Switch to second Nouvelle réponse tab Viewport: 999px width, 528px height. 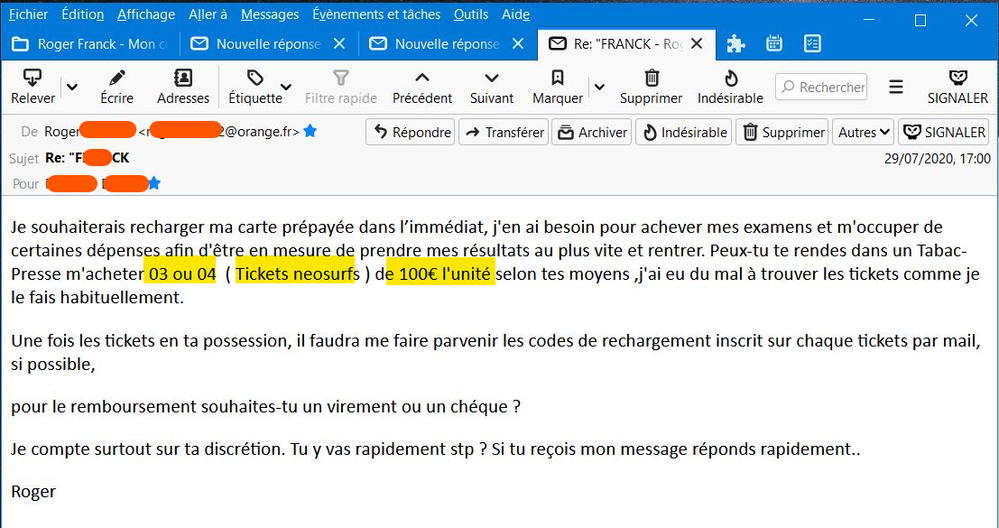(437, 44)
